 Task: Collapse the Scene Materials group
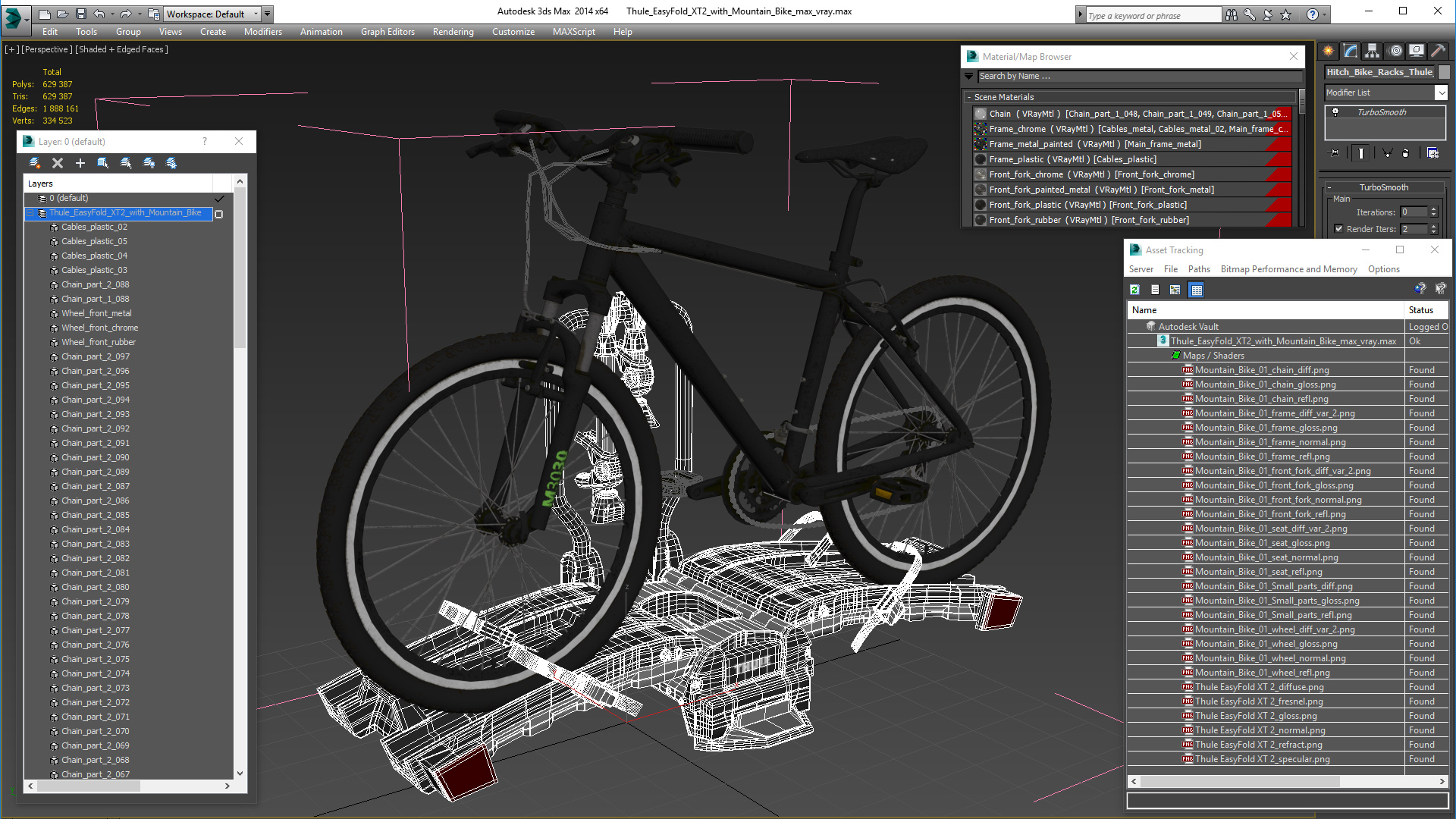pyautogui.click(x=969, y=97)
